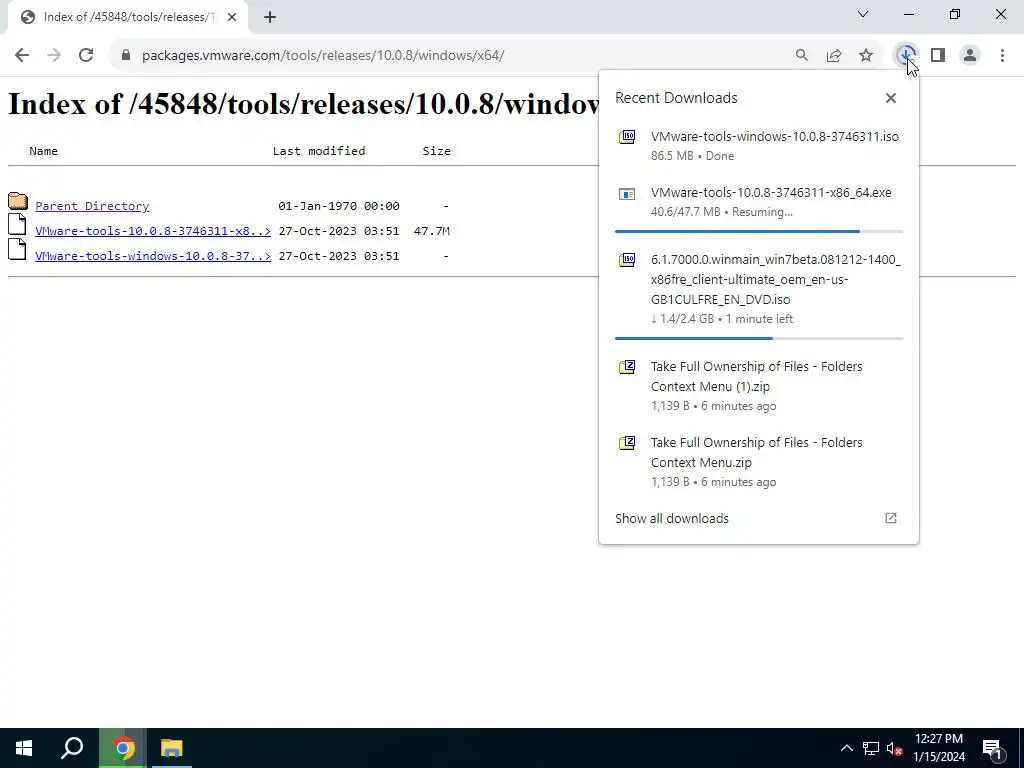Download VMware-tools-10.0.8-3746311-x8.. link
1024x768 pixels.
tap(153, 231)
